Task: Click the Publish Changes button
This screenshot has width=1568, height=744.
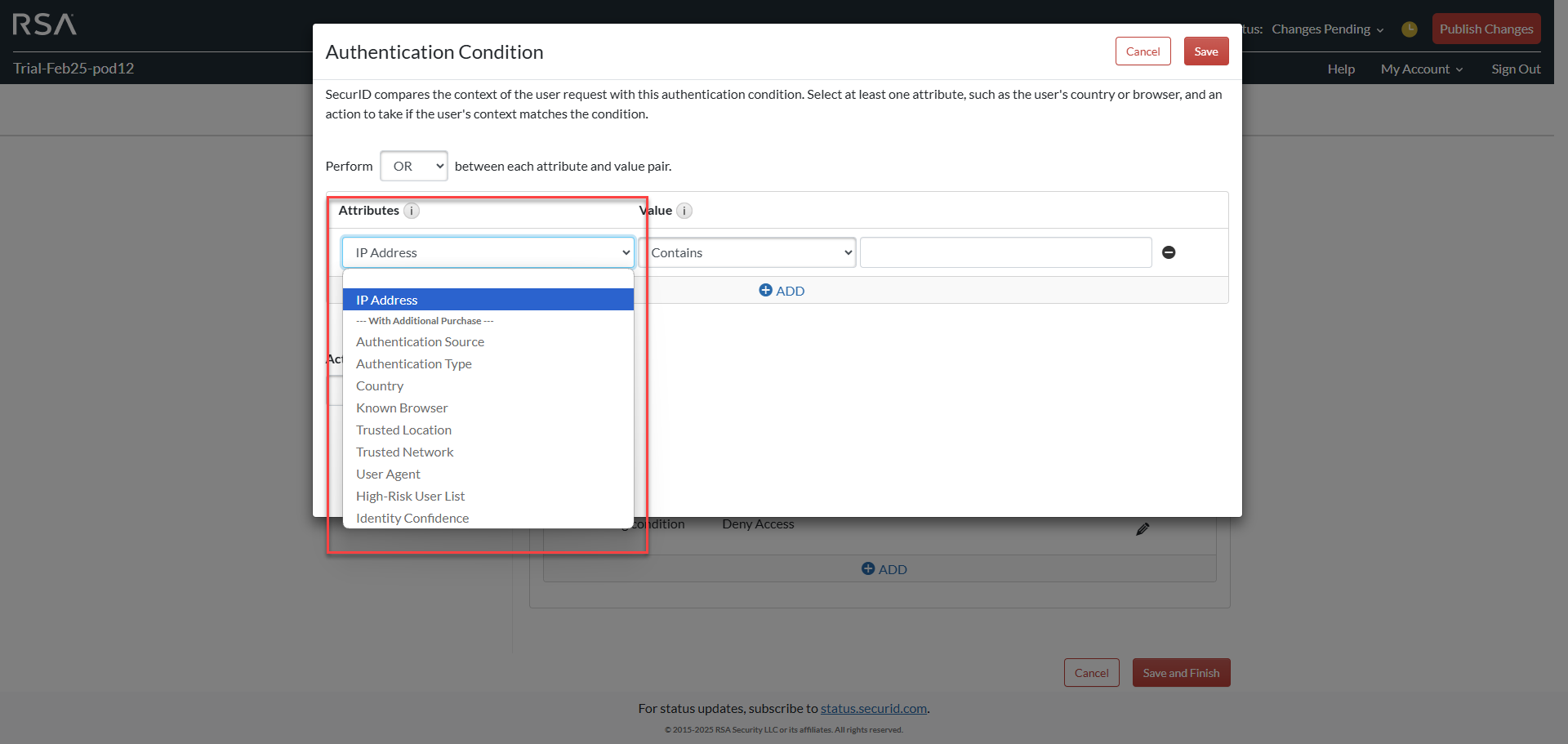Action: tap(1486, 29)
